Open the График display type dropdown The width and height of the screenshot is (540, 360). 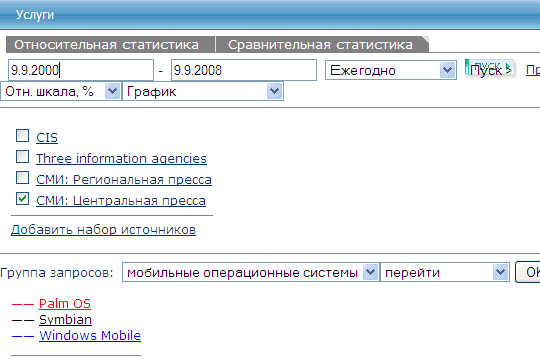pos(203,92)
